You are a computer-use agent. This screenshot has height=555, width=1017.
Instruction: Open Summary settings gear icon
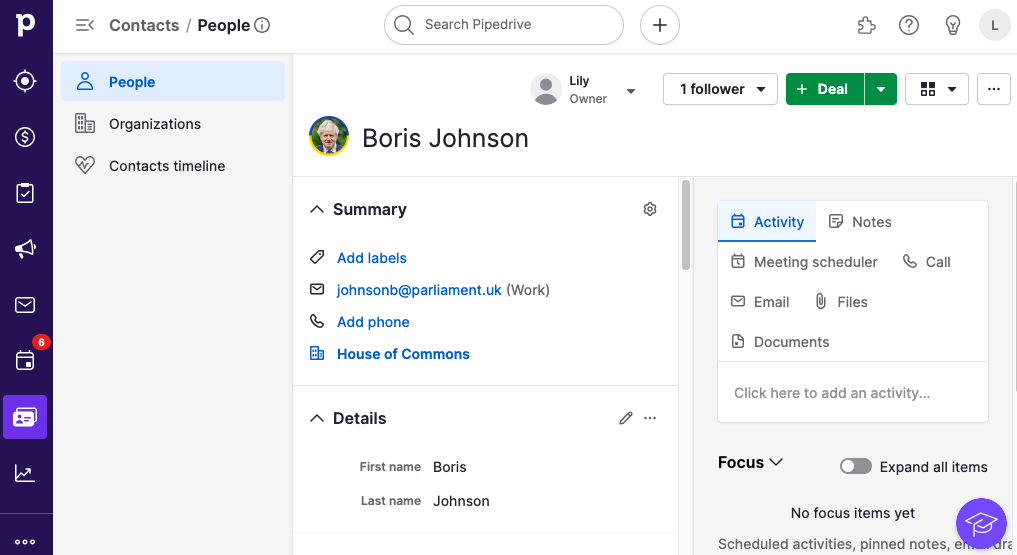point(650,209)
